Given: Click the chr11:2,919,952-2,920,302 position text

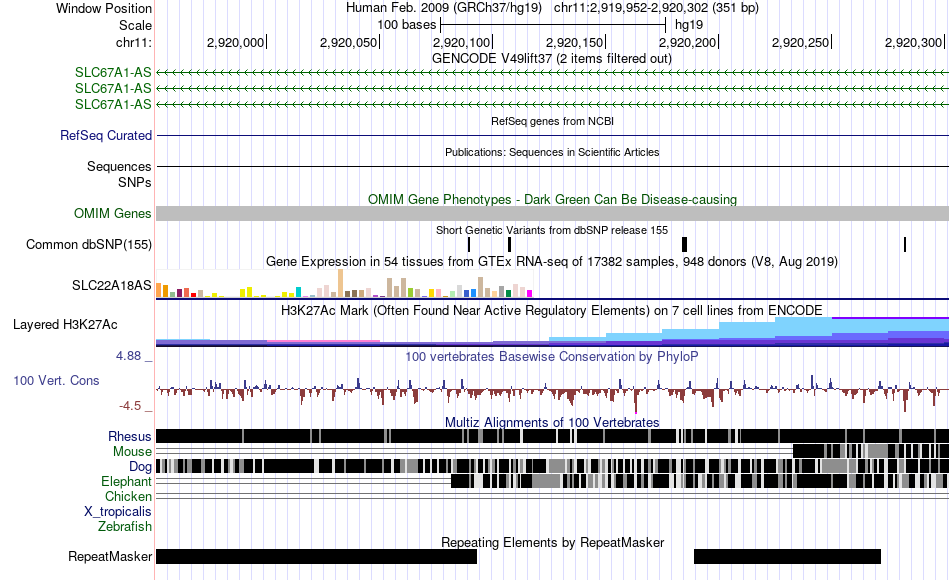Looking at the screenshot, I should point(656,8).
